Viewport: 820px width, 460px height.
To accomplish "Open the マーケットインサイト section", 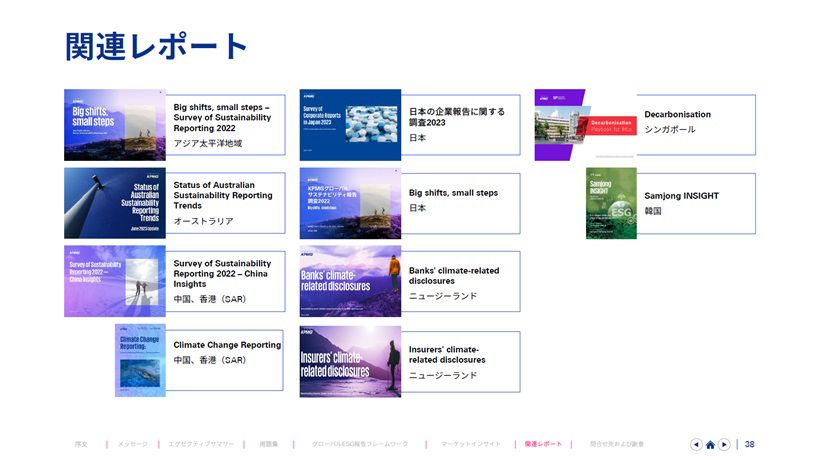I will tap(470, 444).
